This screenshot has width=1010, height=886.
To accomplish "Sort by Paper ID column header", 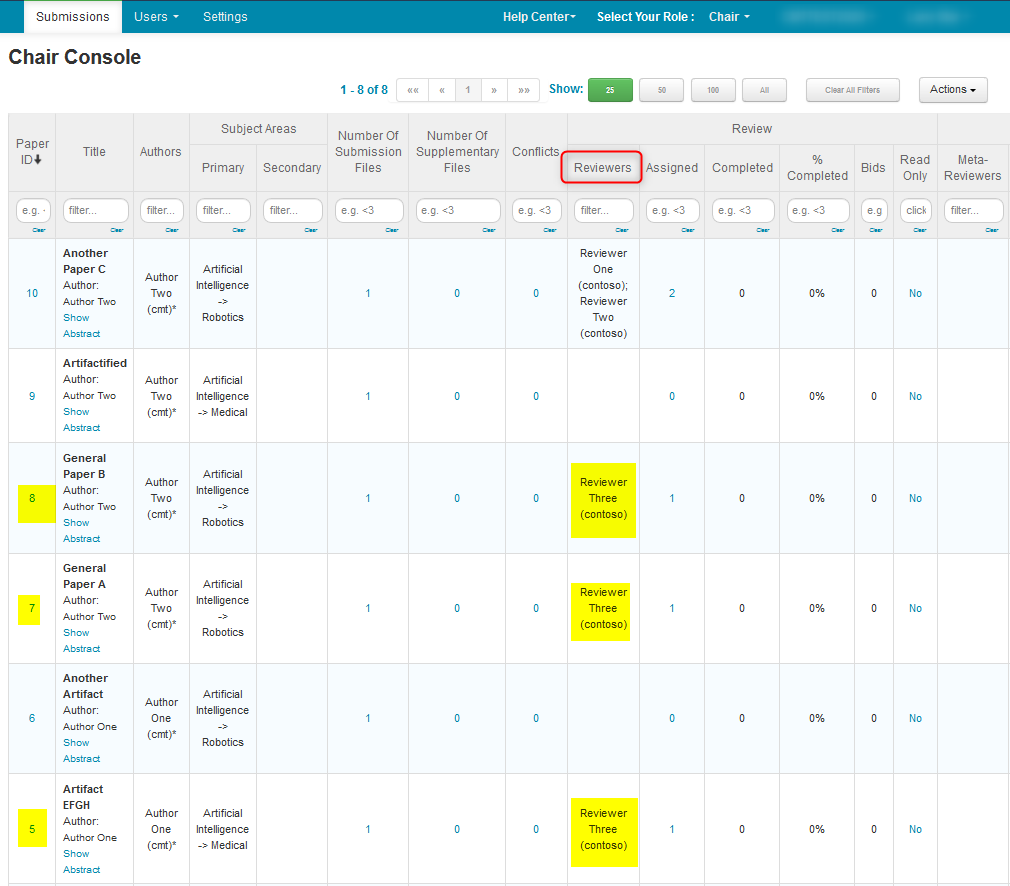I will pyautogui.click(x=32, y=151).
